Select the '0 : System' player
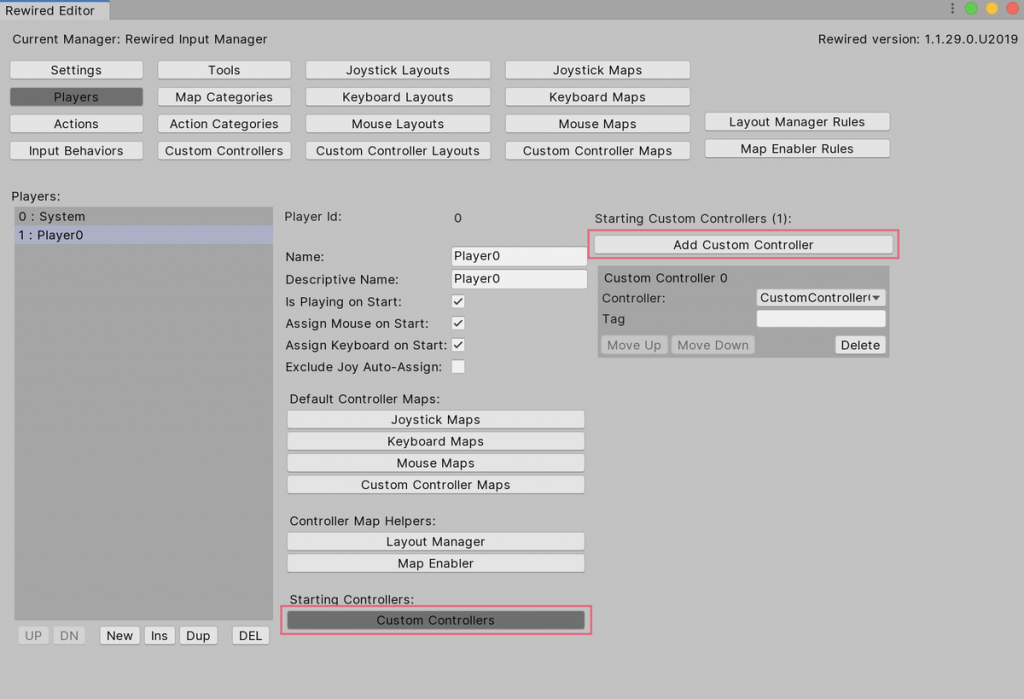 click(x=144, y=216)
